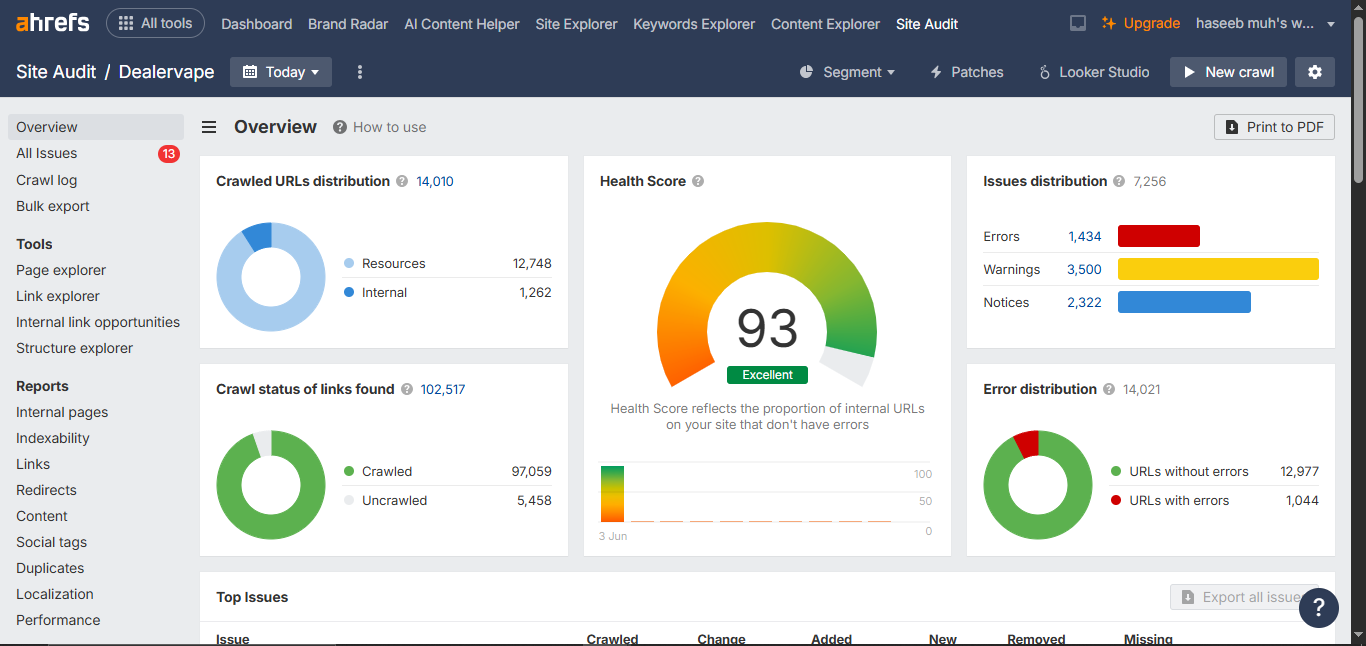The width and height of the screenshot is (1366, 646).
Task: Click info icon beside Crawled URLs distribution
Action: click(402, 181)
